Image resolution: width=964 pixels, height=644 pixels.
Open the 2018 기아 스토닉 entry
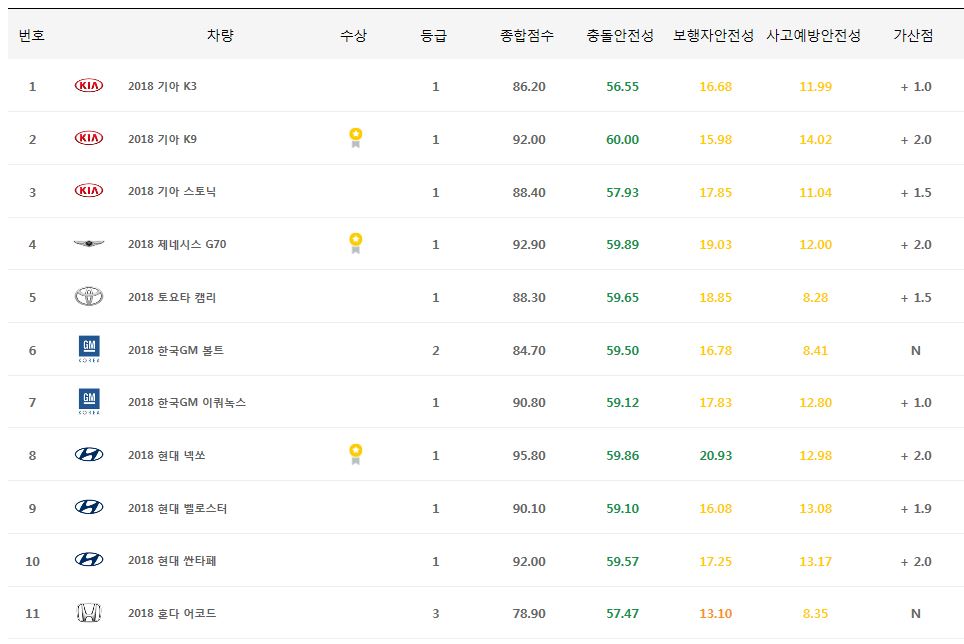(172, 192)
